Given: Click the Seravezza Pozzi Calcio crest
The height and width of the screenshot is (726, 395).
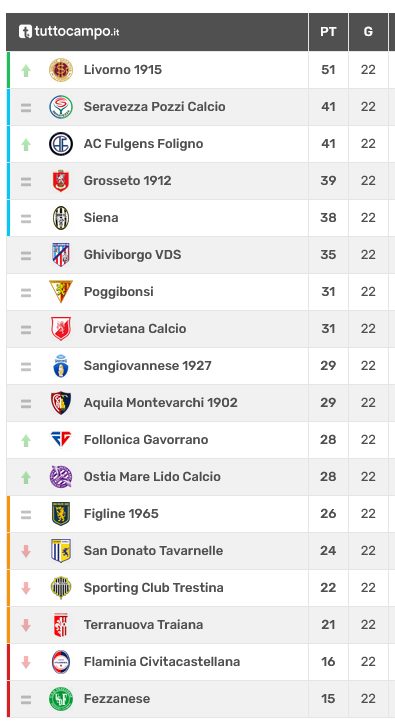Looking at the screenshot, I should coord(61,107).
